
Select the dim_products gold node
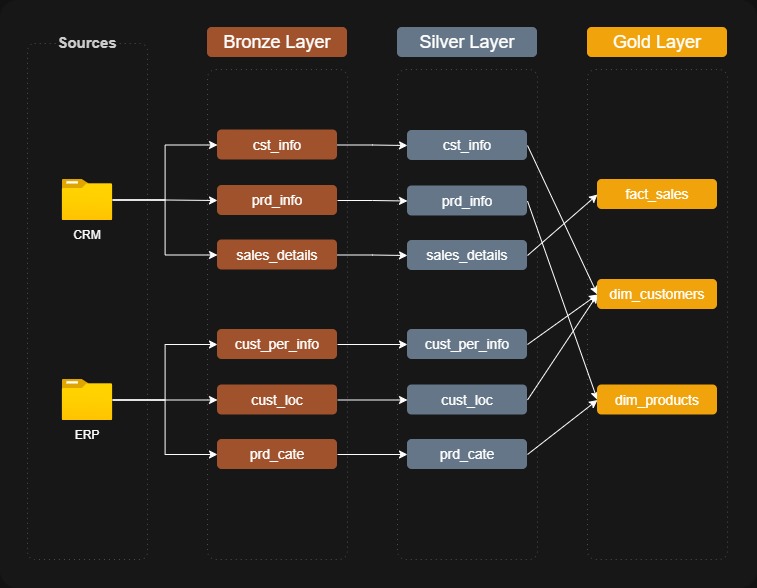[657, 399]
